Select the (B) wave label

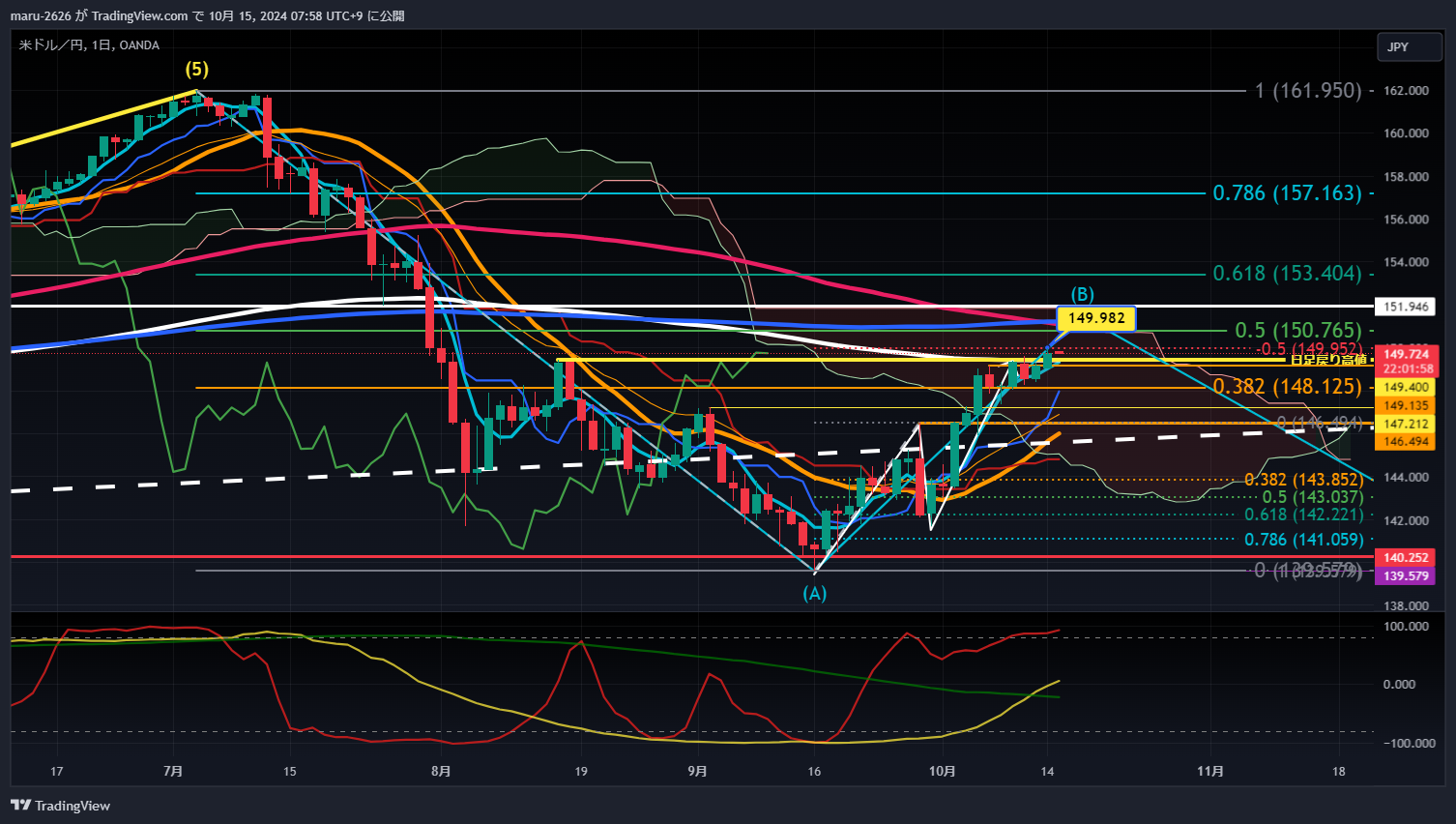click(1082, 294)
